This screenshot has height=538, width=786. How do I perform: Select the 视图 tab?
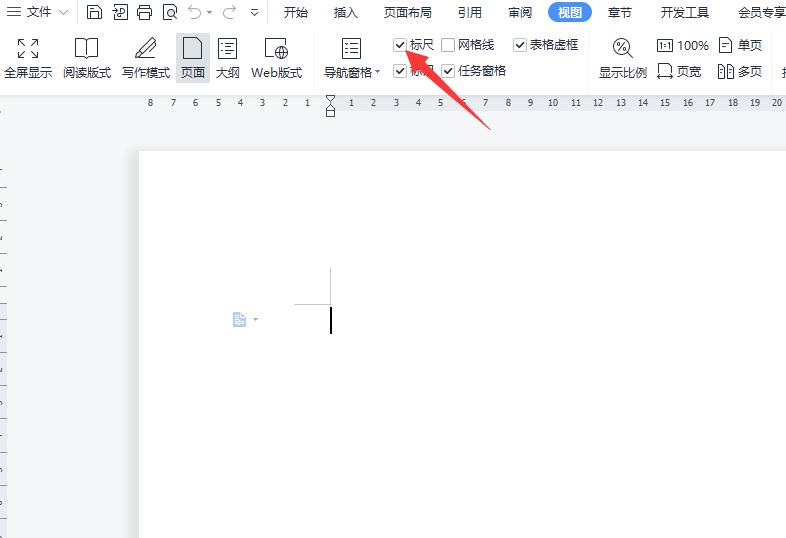pyautogui.click(x=569, y=12)
